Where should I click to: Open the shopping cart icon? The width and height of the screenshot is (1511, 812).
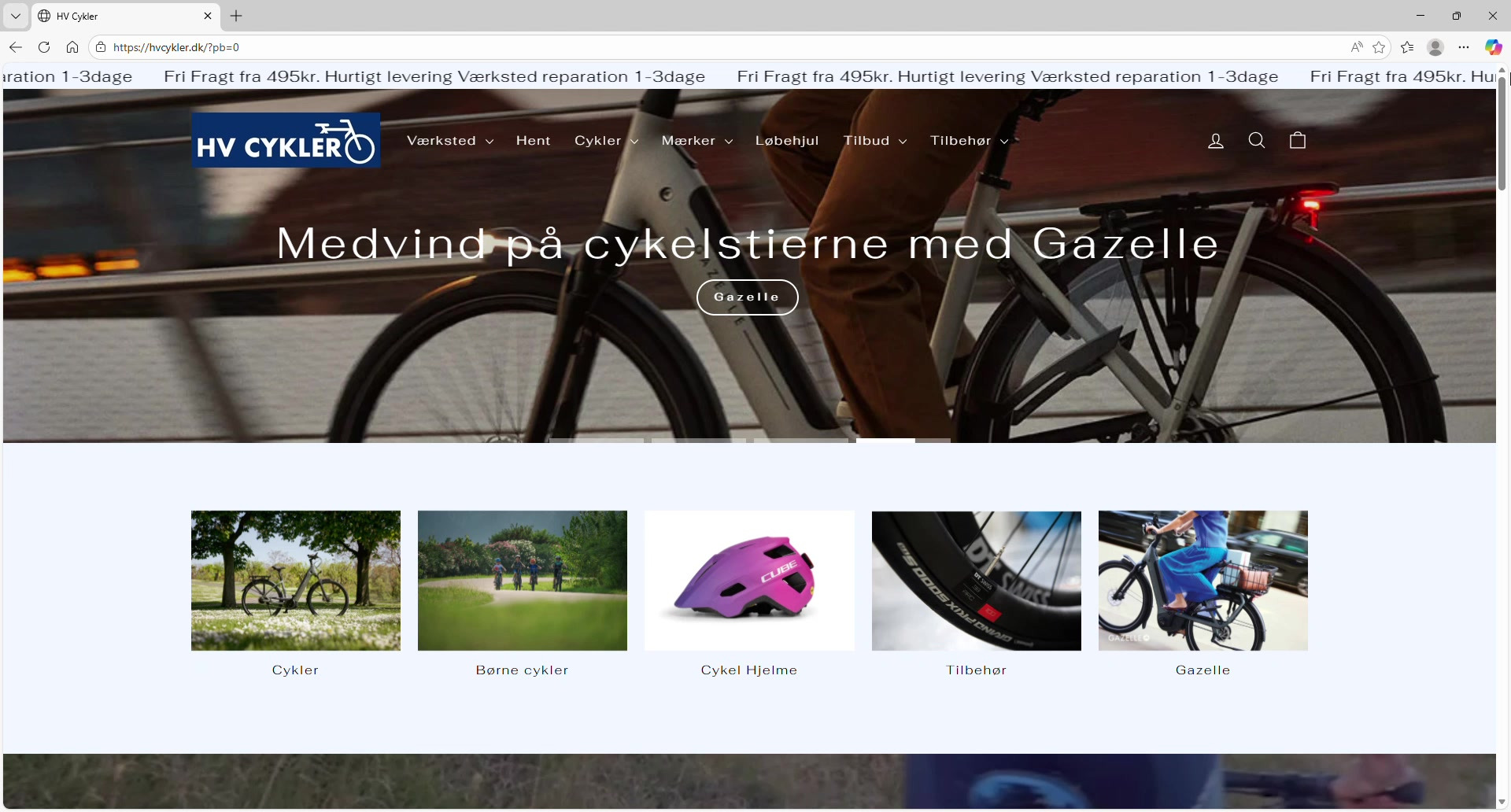pos(1298,141)
